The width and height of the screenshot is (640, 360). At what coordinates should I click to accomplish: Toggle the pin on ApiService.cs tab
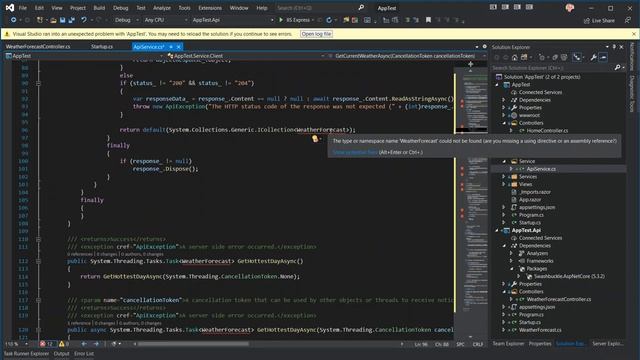[171, 47]
